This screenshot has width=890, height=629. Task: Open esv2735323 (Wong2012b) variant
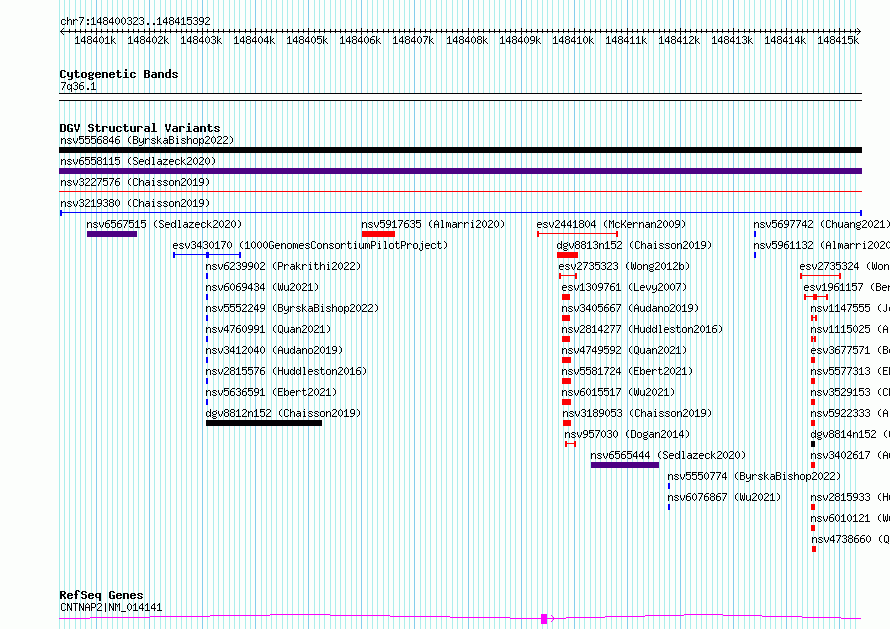click(624, 266)
